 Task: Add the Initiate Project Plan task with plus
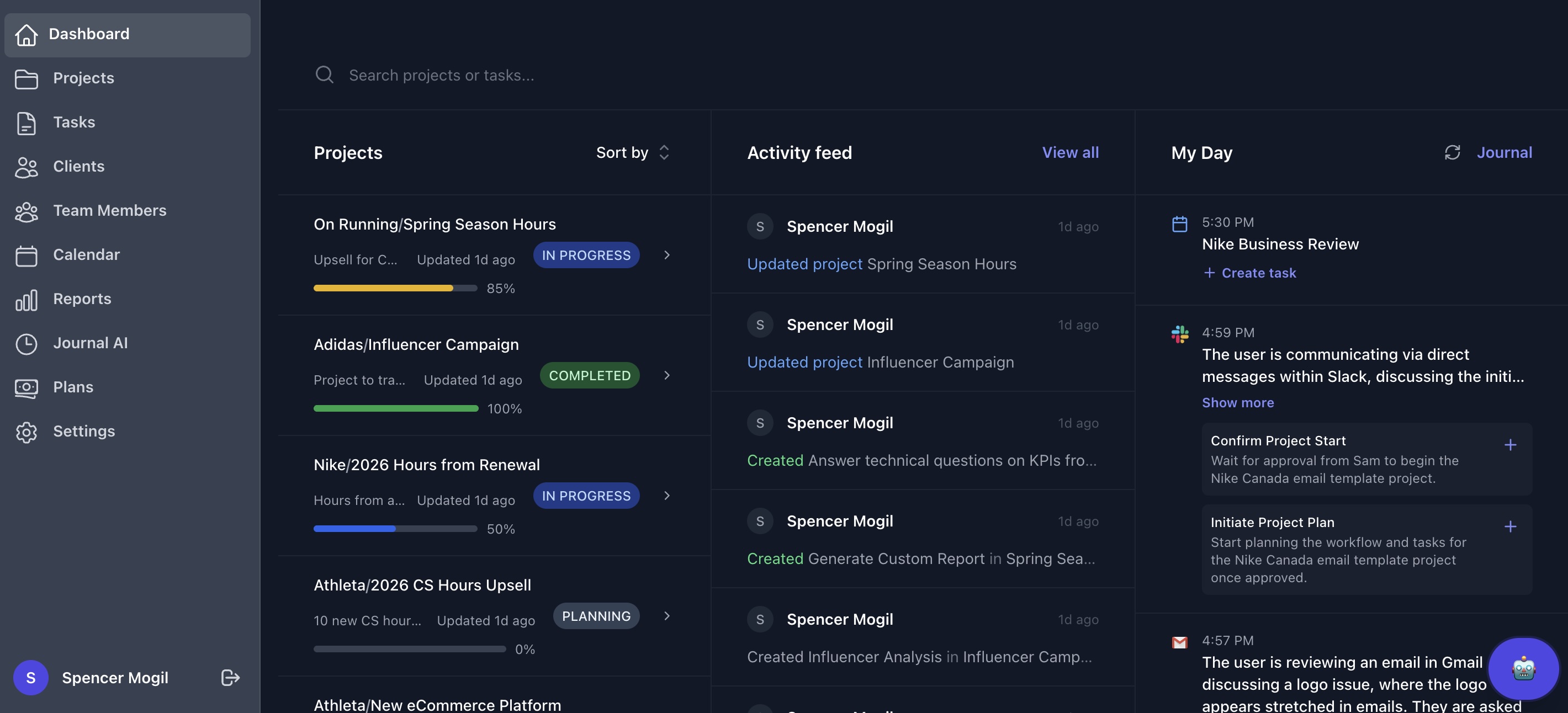(1510, 526)
